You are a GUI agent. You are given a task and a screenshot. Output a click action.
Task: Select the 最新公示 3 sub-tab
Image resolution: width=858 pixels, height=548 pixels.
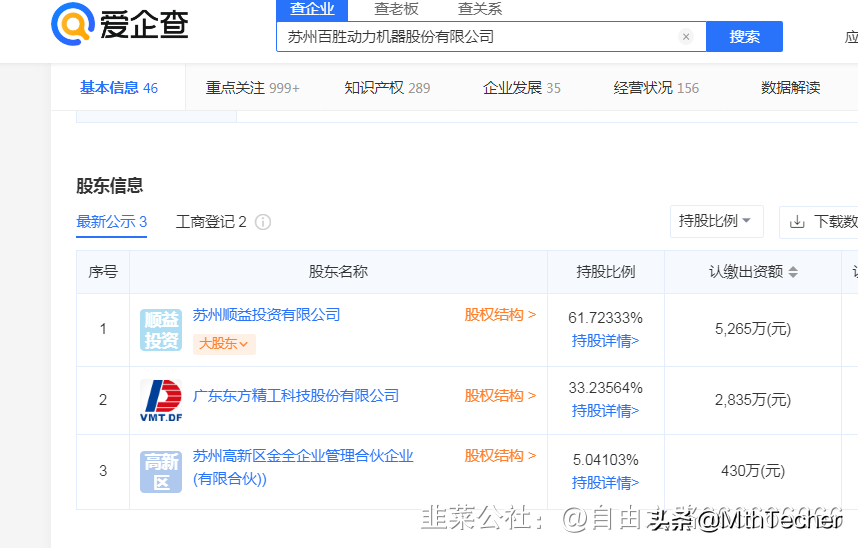112,222
